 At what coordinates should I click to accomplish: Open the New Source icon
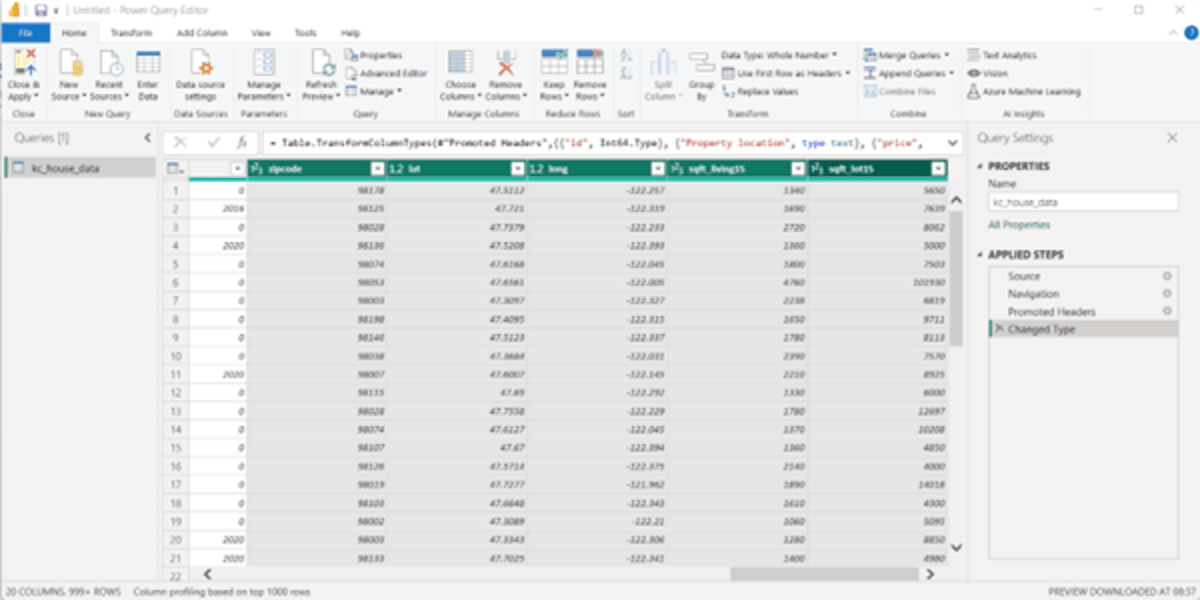(69, 63)
